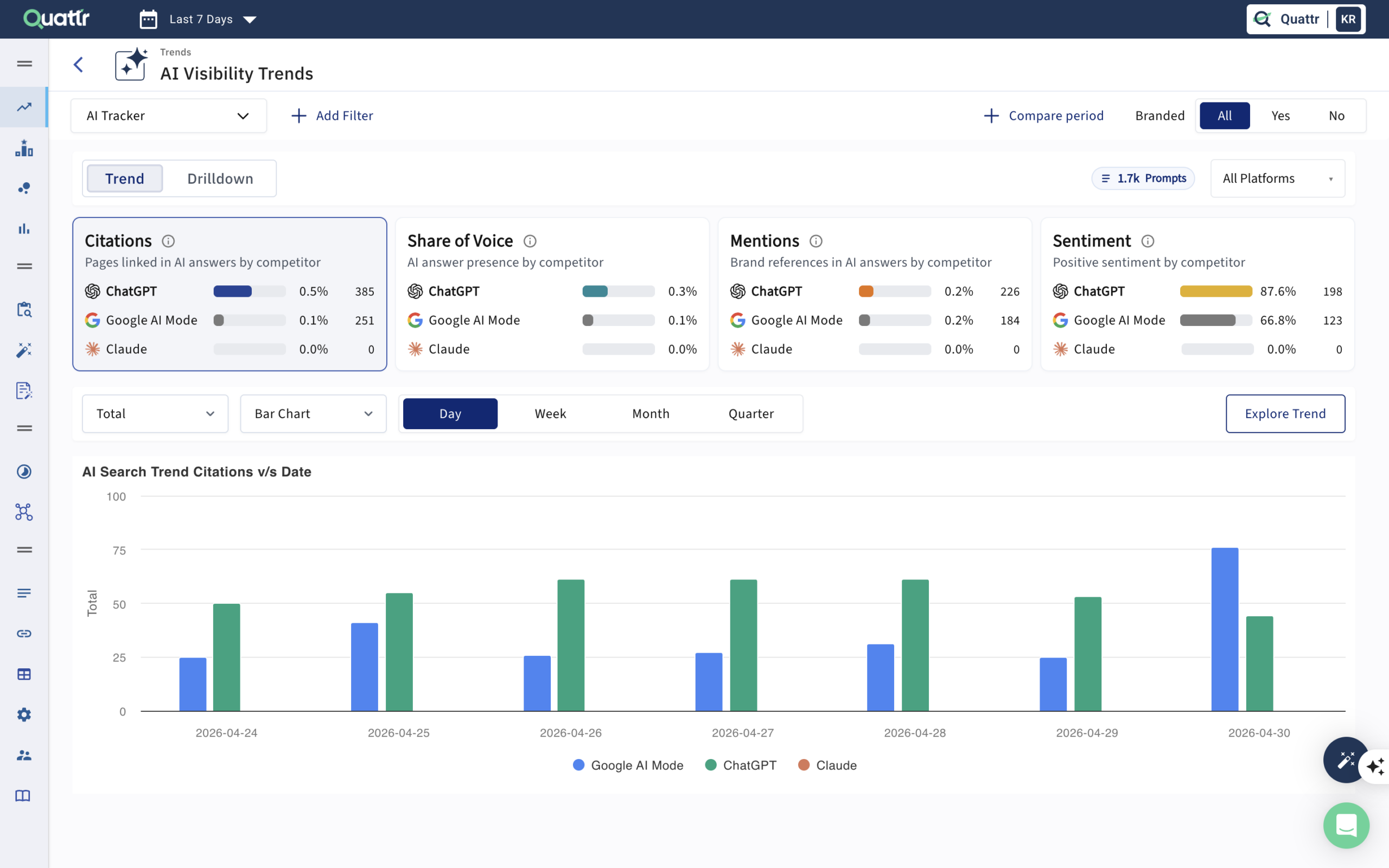Switch to the Drilldown tab
1389x868 pixels.
(x=220, y=178)
